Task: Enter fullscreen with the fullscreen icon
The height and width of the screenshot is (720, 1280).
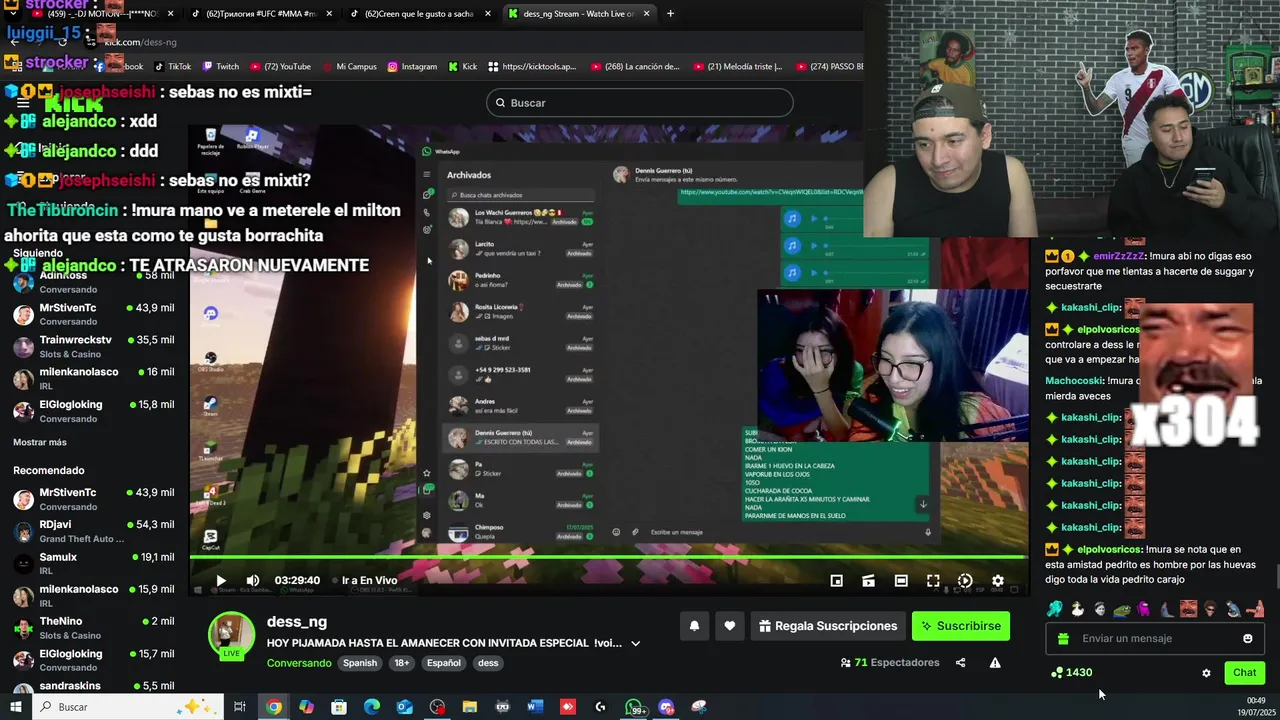Action: pos(933,580)
